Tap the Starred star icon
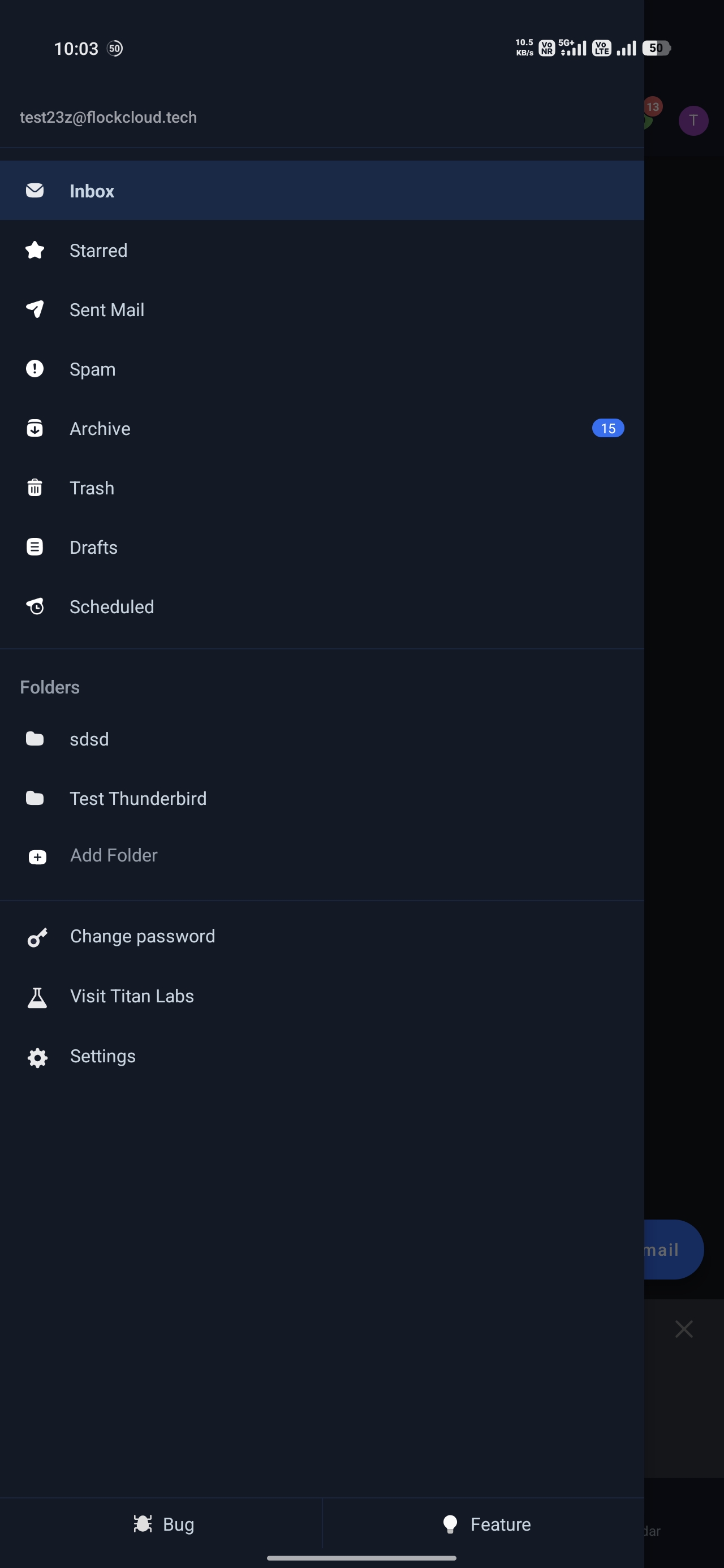The height and width of the screenshot is (1568, 724). (35, 250)
